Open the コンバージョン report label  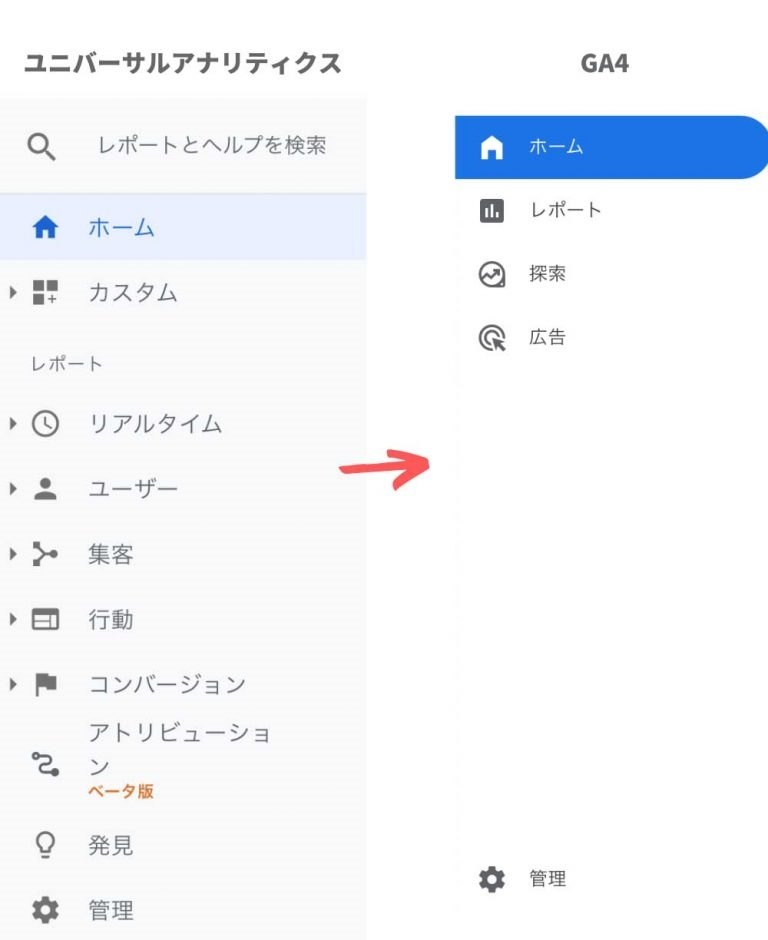(167, 684)
